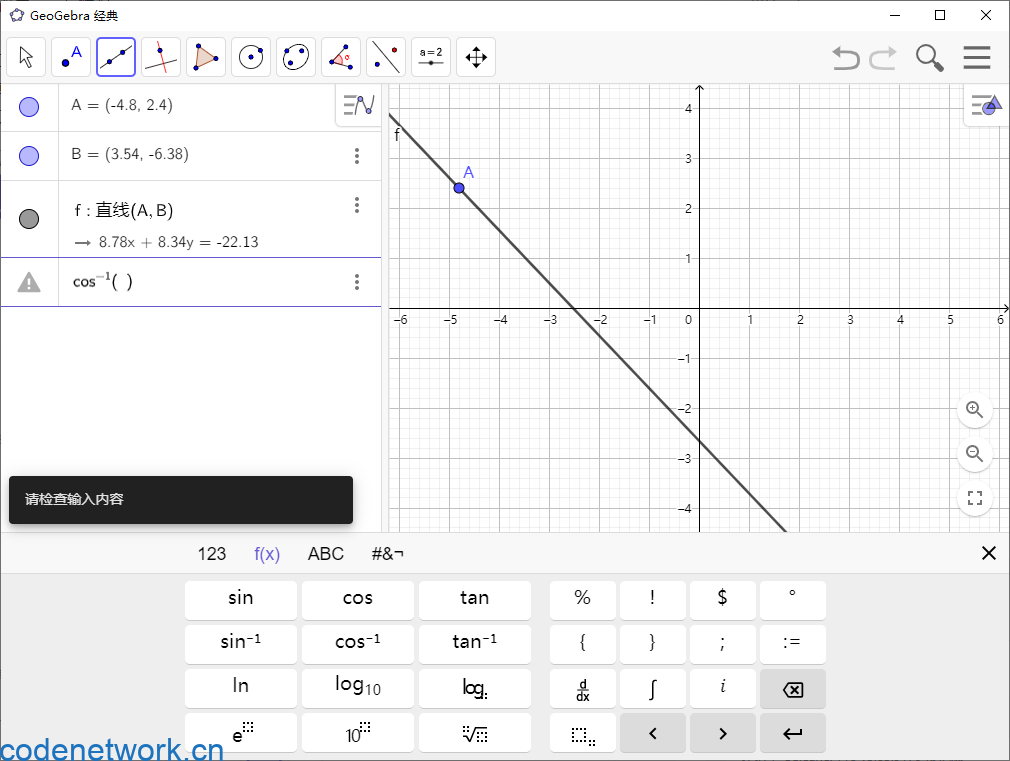
Task: Select the Perpendicular line tool
Action: tap(161, 57)
